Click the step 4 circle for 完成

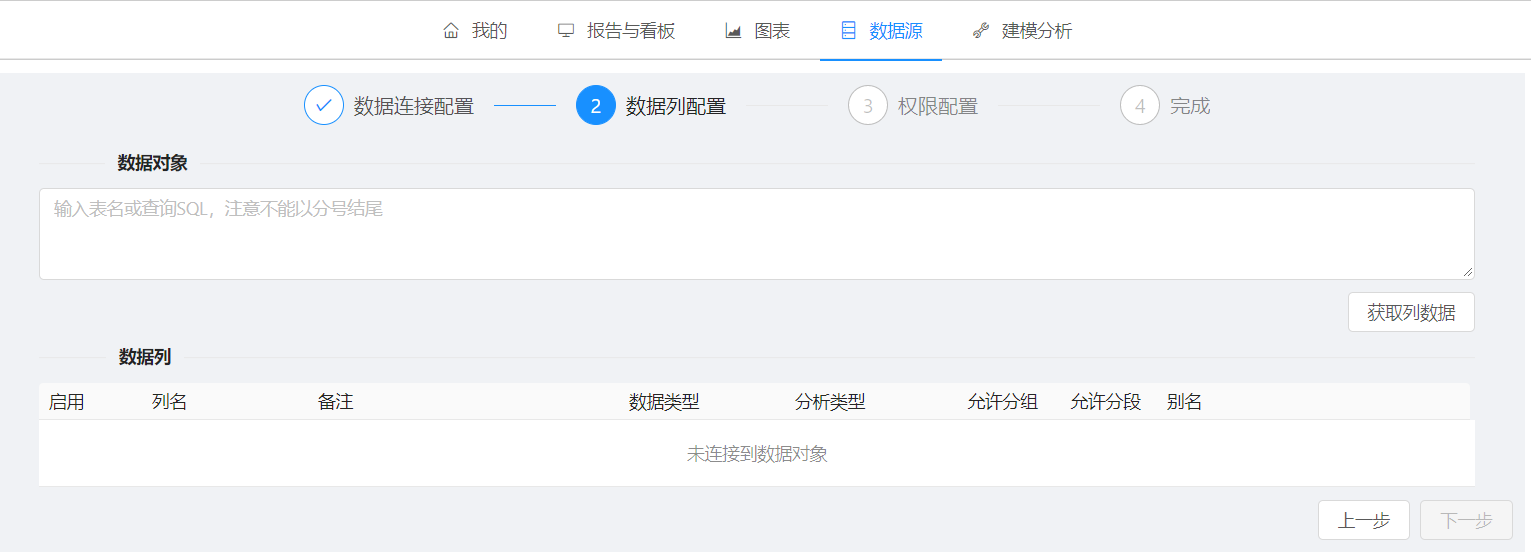1140,105
